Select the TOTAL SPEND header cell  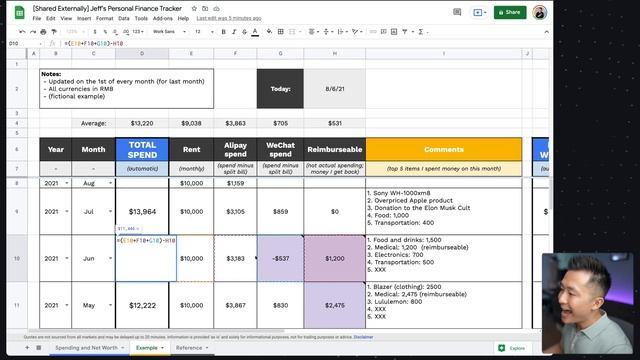pos(142,149)
